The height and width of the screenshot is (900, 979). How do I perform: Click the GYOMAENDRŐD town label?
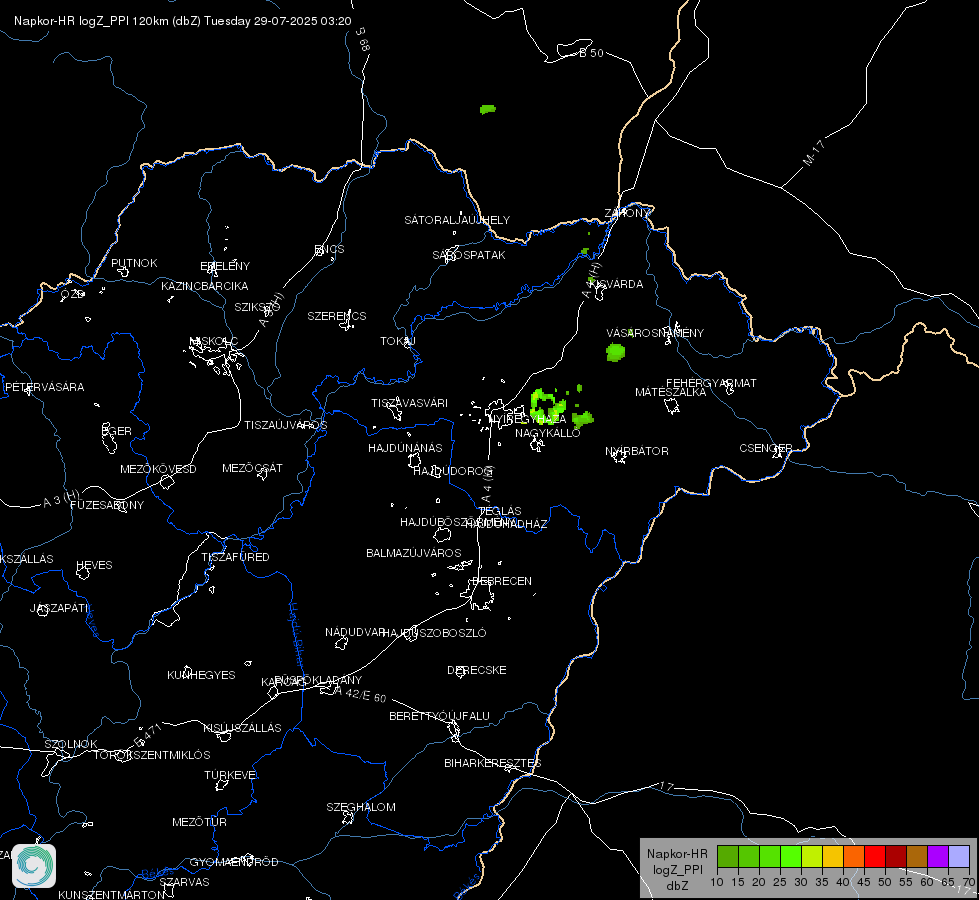click(x=234, y=862)
